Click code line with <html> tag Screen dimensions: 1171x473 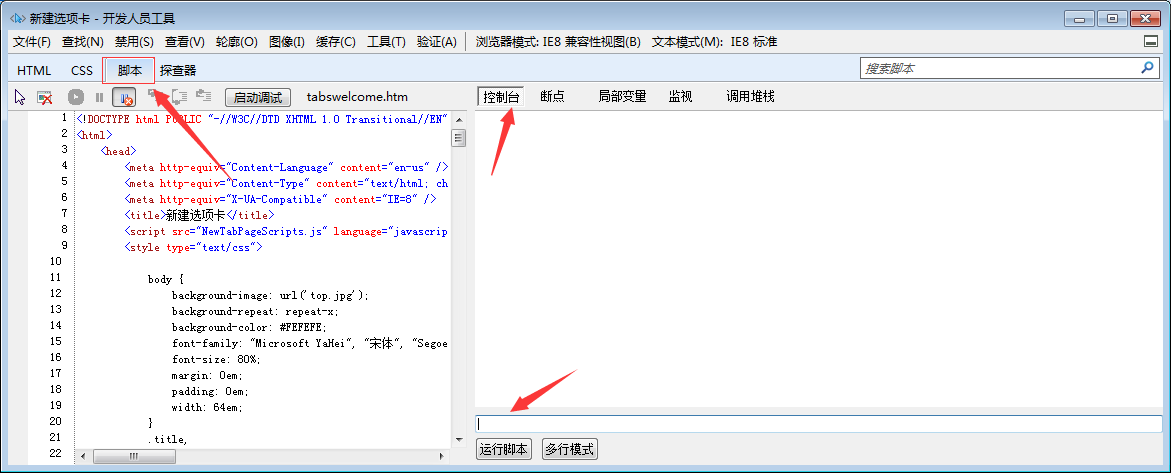95,135
